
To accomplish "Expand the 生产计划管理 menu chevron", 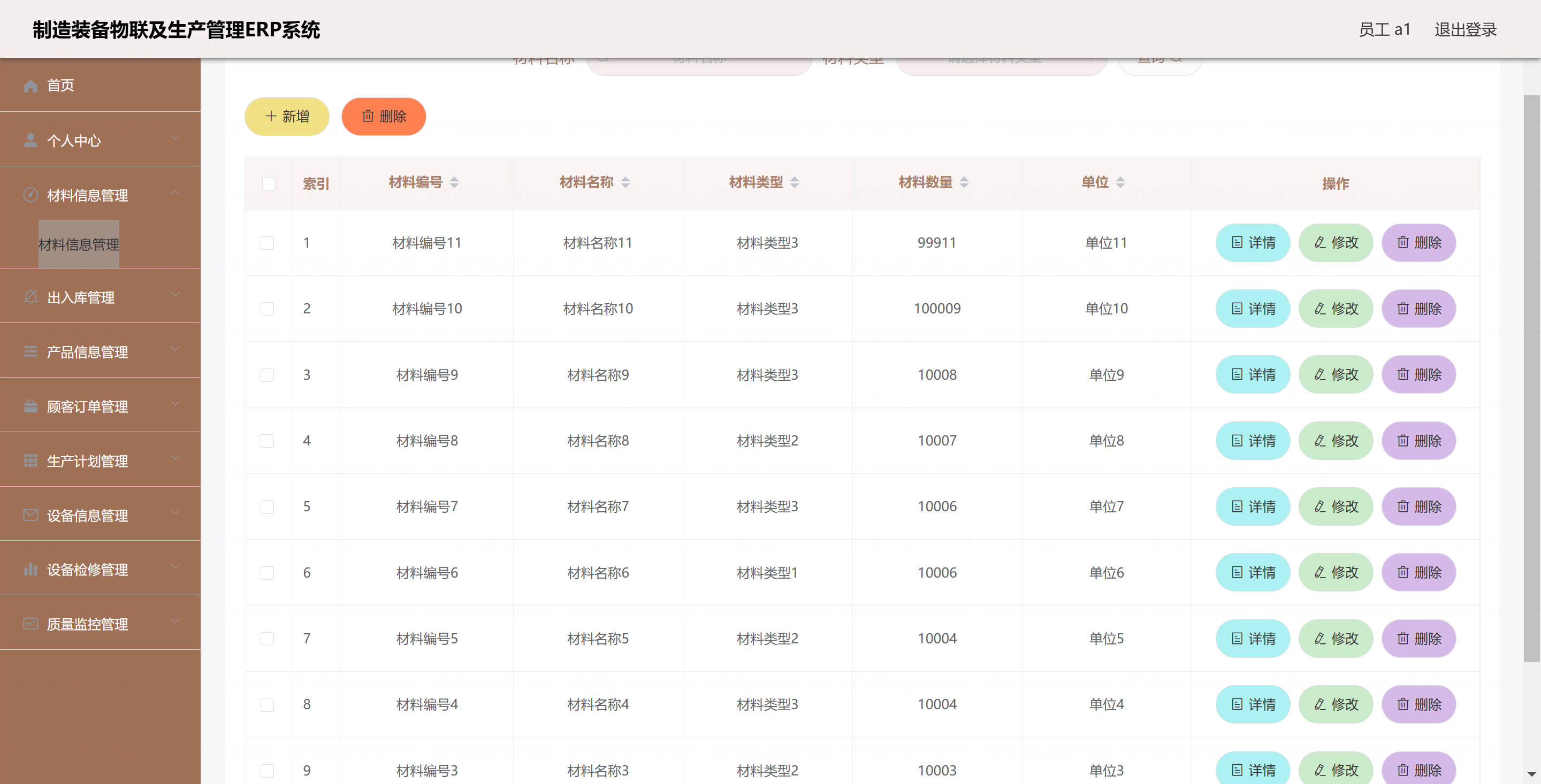I will click(x=176, y=458).
